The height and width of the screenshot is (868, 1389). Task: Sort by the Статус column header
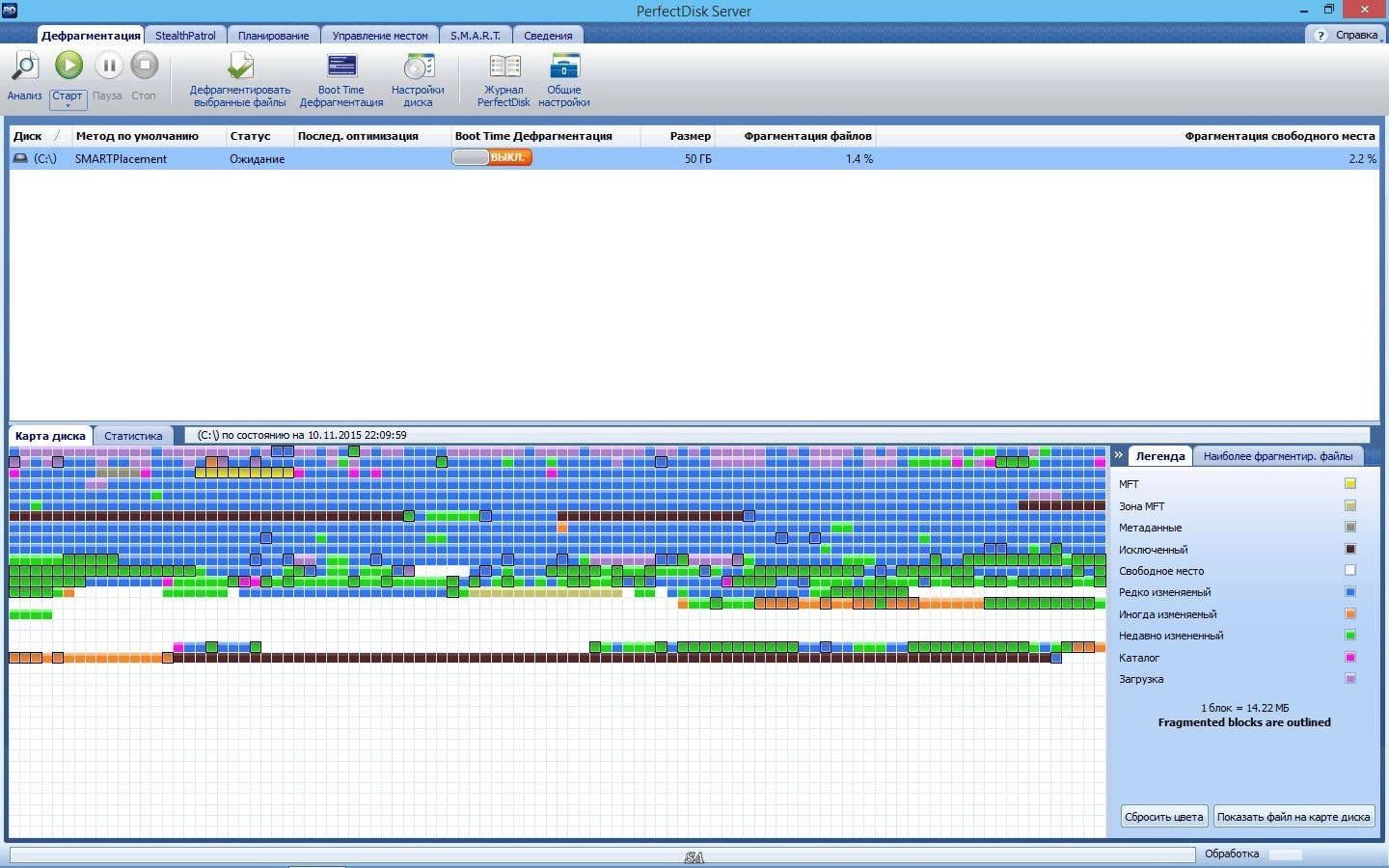coord(259,136)
